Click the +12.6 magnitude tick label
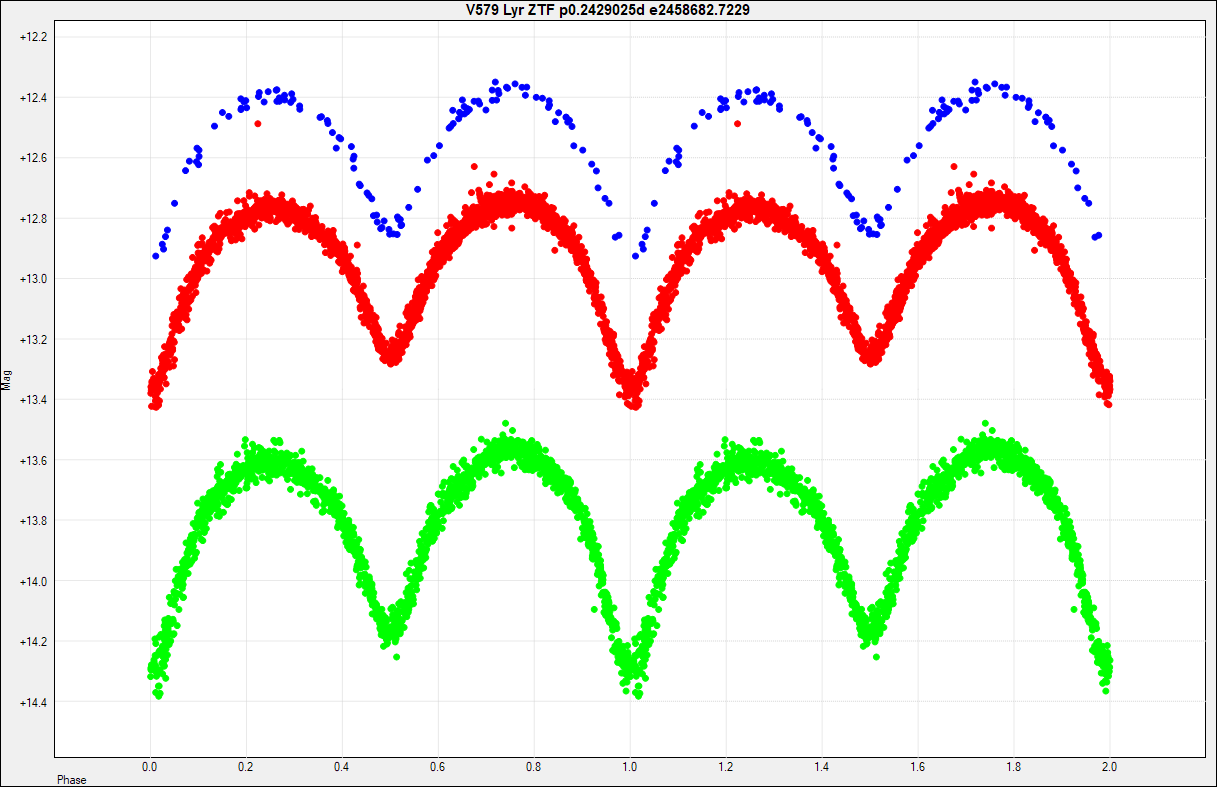 point(35,158)
